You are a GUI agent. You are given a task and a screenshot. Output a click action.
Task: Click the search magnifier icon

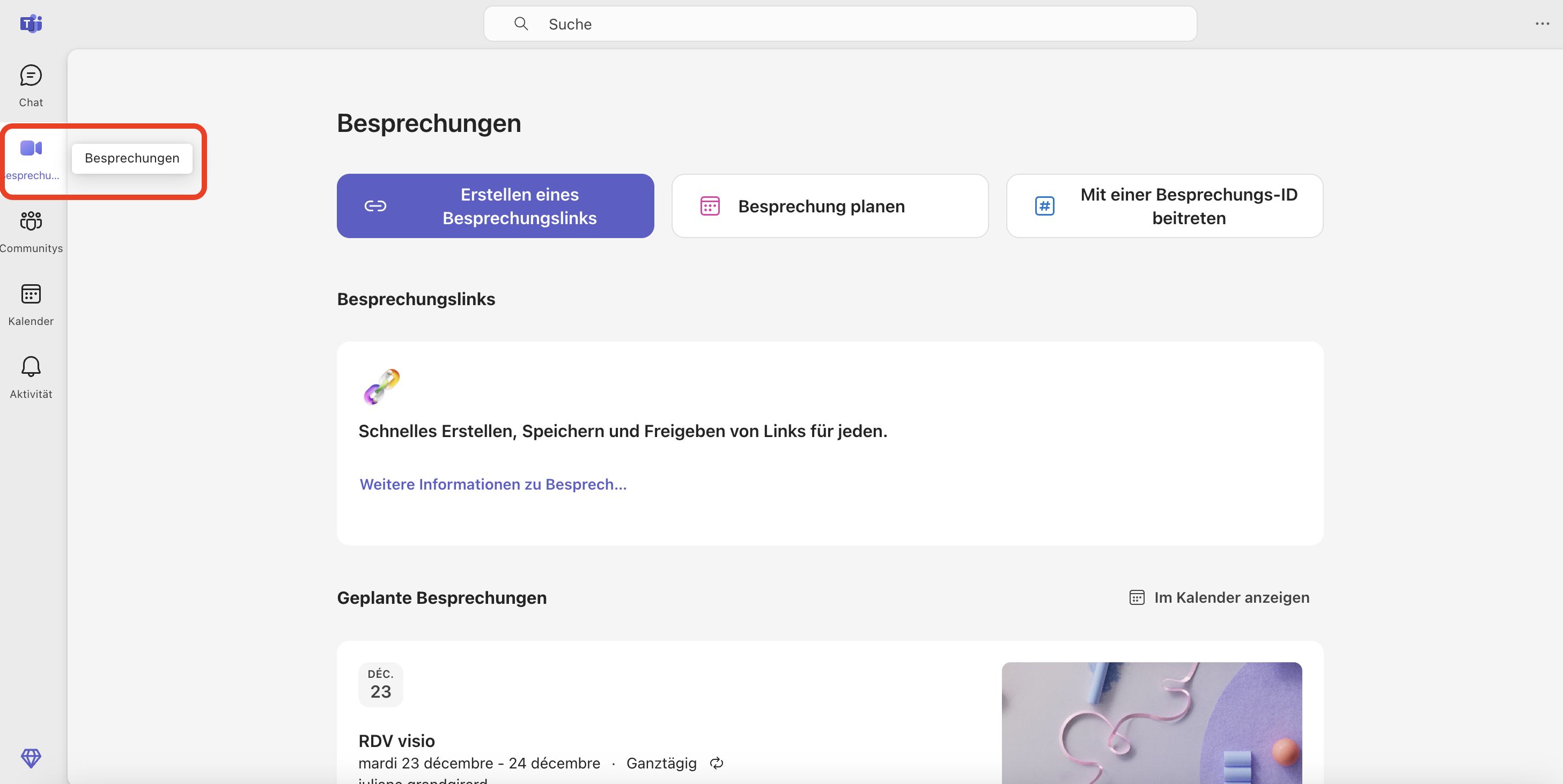click(521, 24)
